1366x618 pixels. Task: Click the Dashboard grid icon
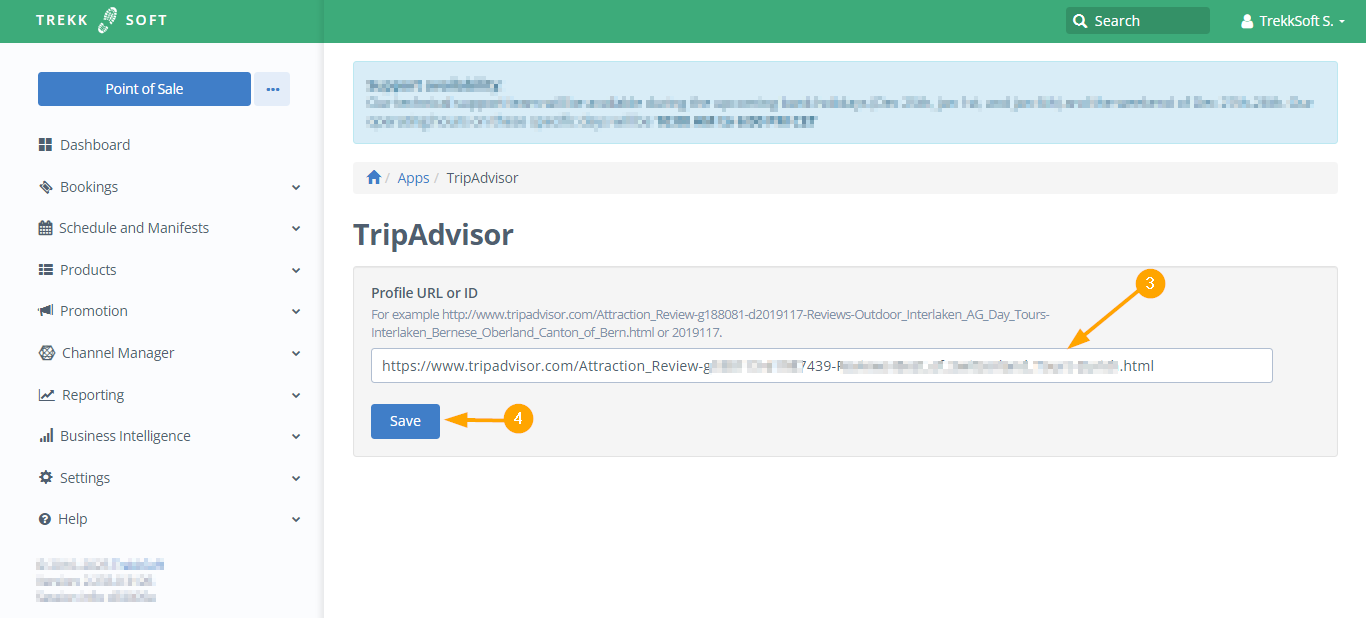pos(45,145)
